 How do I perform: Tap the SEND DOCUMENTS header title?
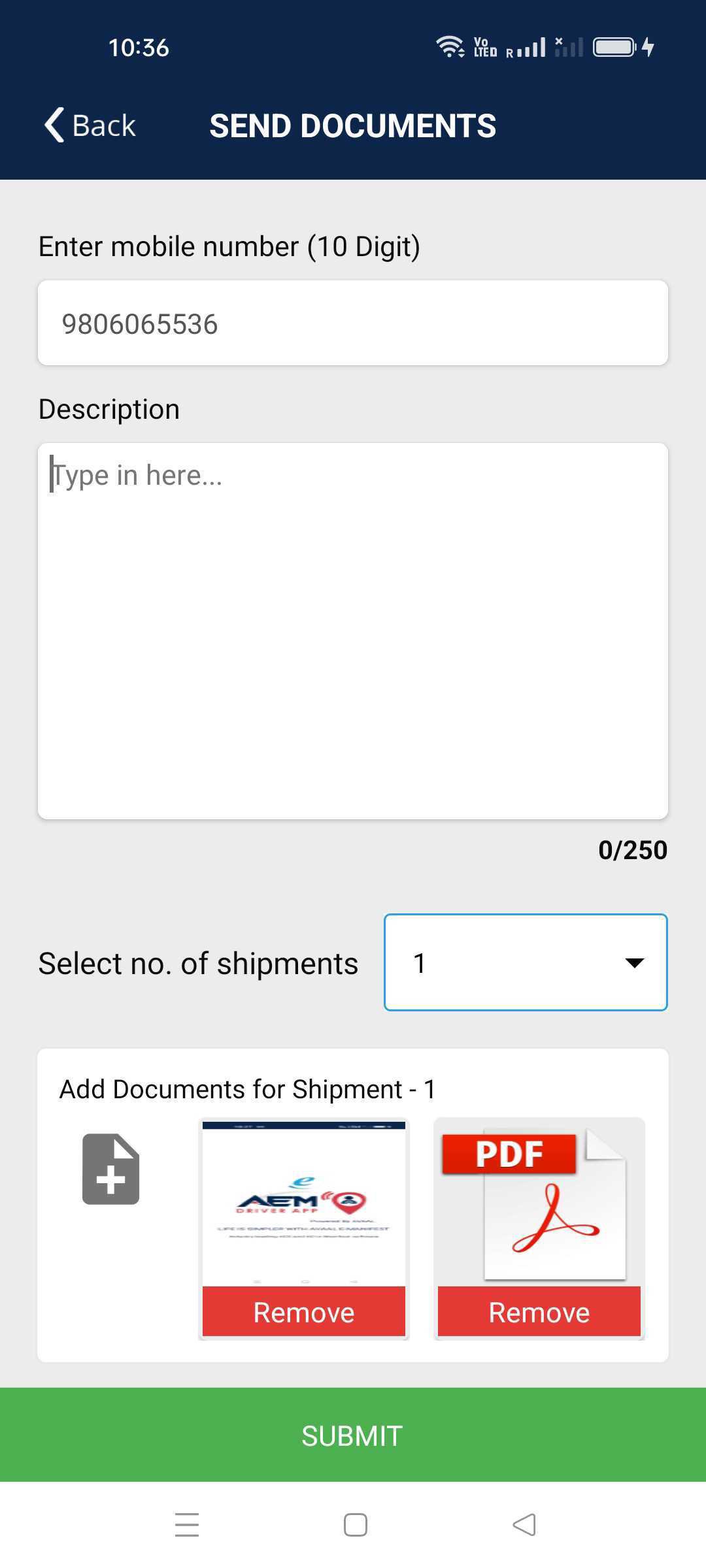(352, 125)
